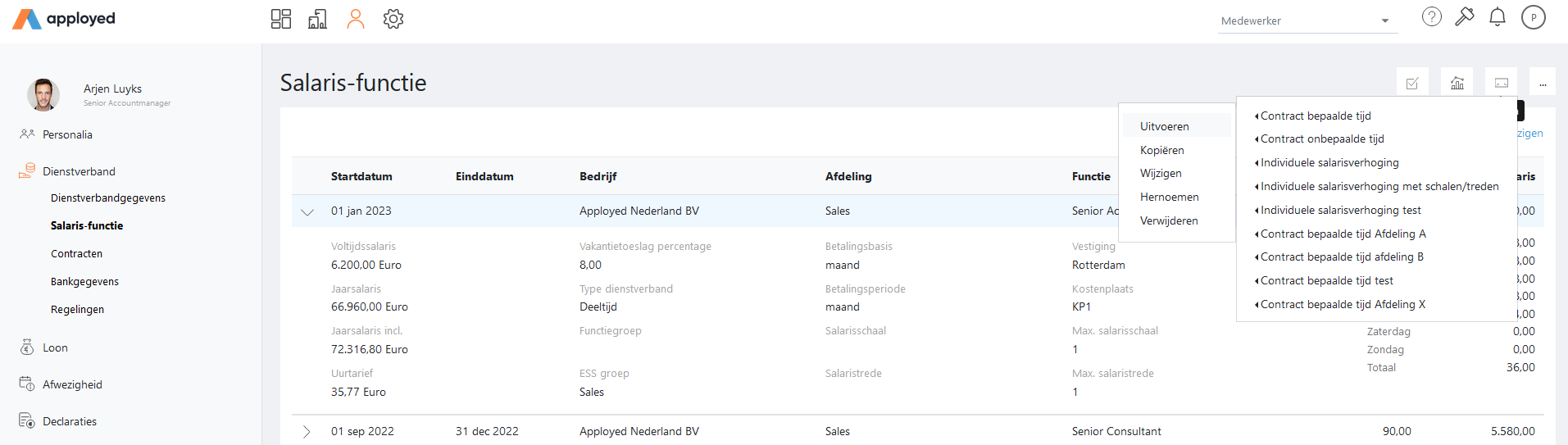Select the orange employee person icon

point(355,19)
